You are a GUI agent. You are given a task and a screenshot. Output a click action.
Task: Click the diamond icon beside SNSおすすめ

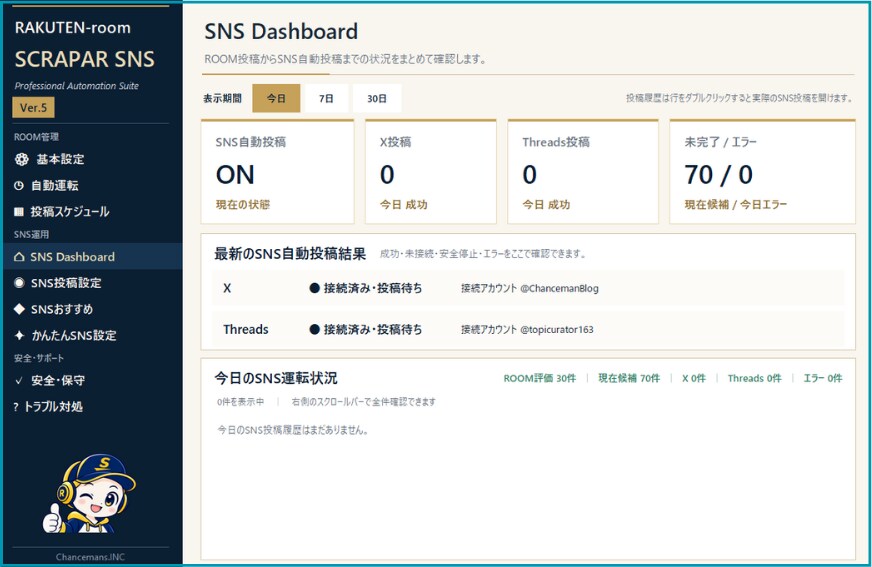tap(19, 309)
